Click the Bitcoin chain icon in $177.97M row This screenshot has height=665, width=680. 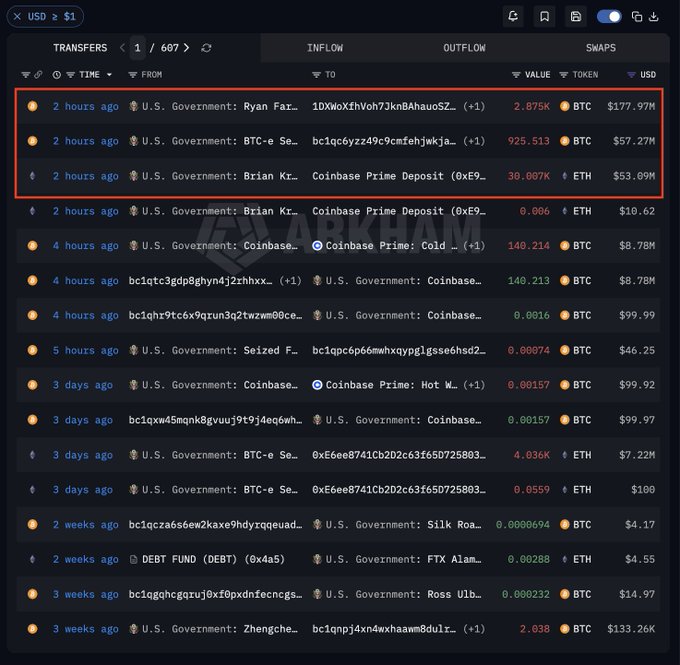32,106
